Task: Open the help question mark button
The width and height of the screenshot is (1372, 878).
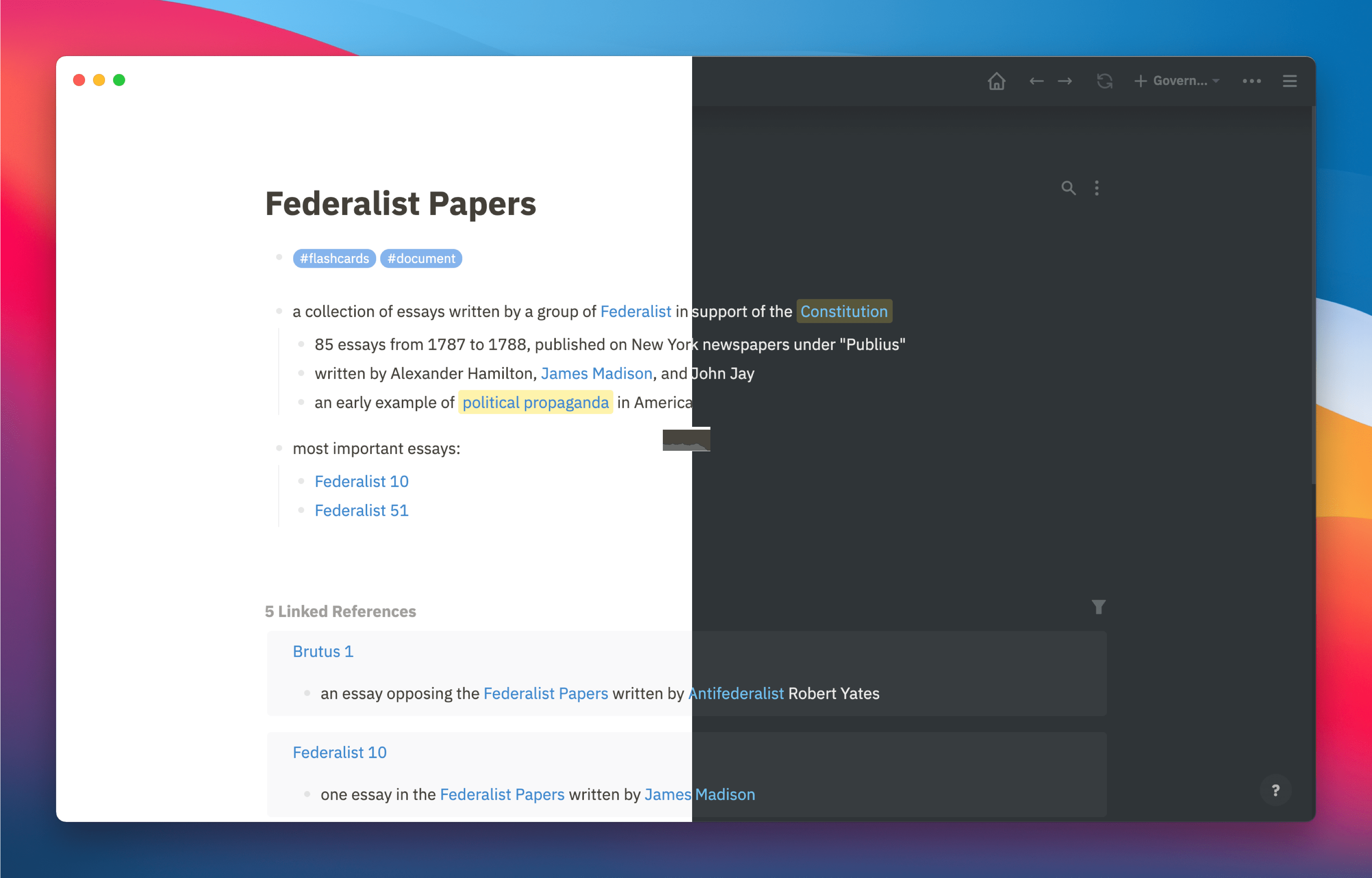Action: [1276, 790]
